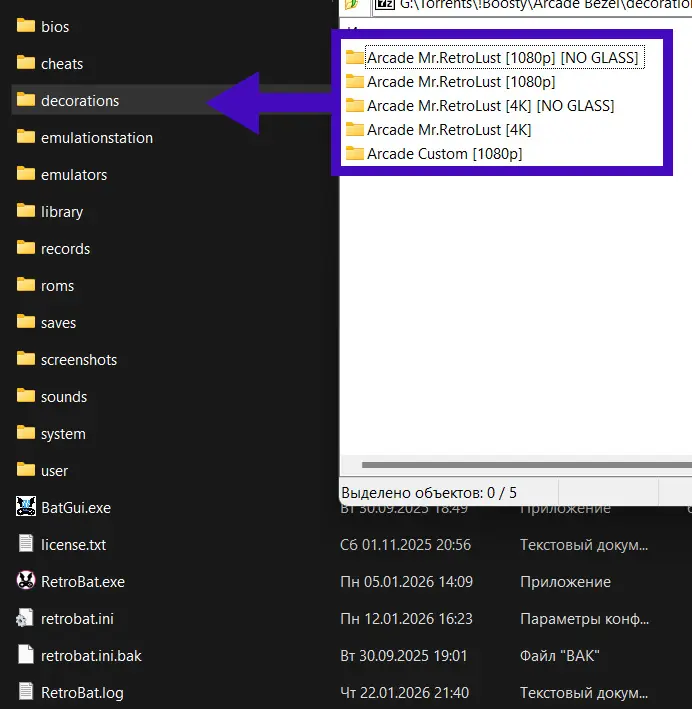Open the system folder
Screen dimensions: 692x709
pyautogui.click(x=62, y=434)
